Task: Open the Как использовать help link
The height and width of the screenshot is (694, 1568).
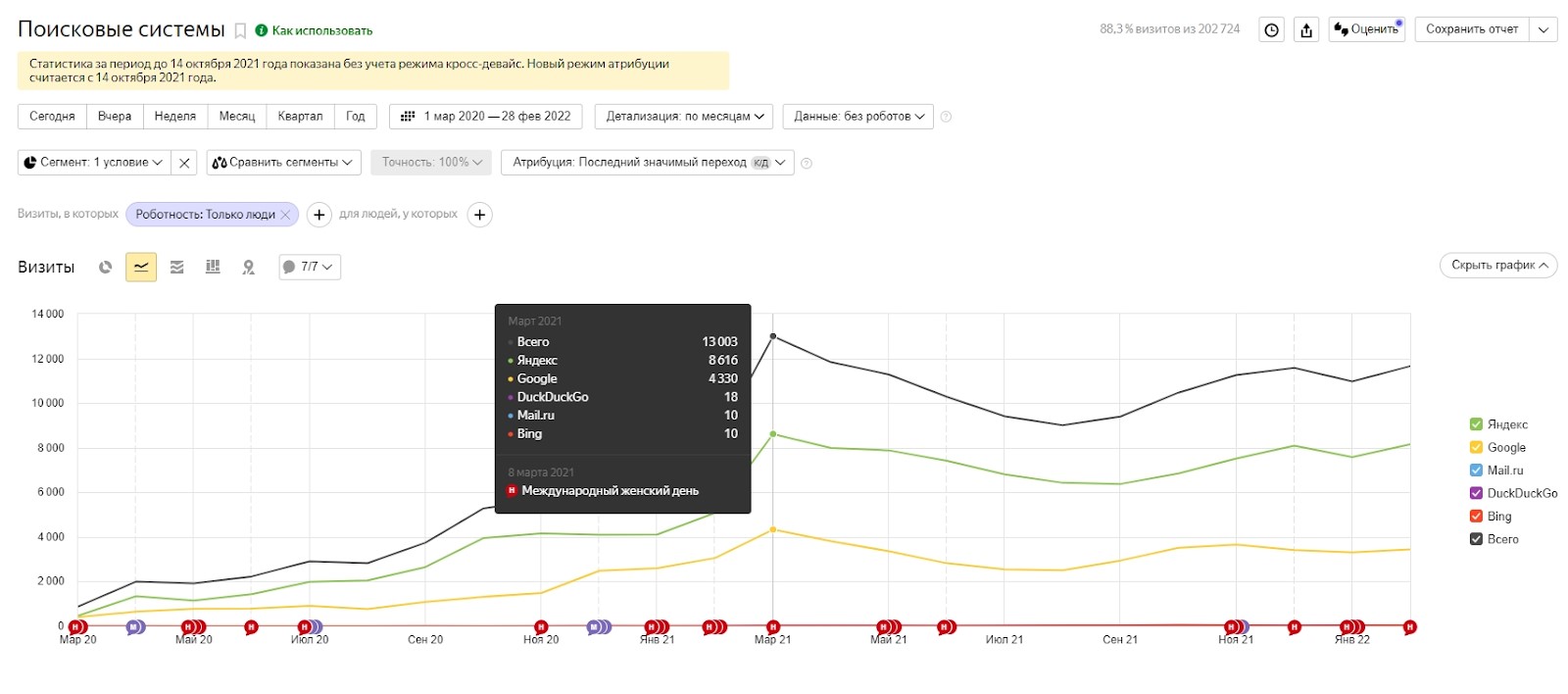Action: (321, 31)
